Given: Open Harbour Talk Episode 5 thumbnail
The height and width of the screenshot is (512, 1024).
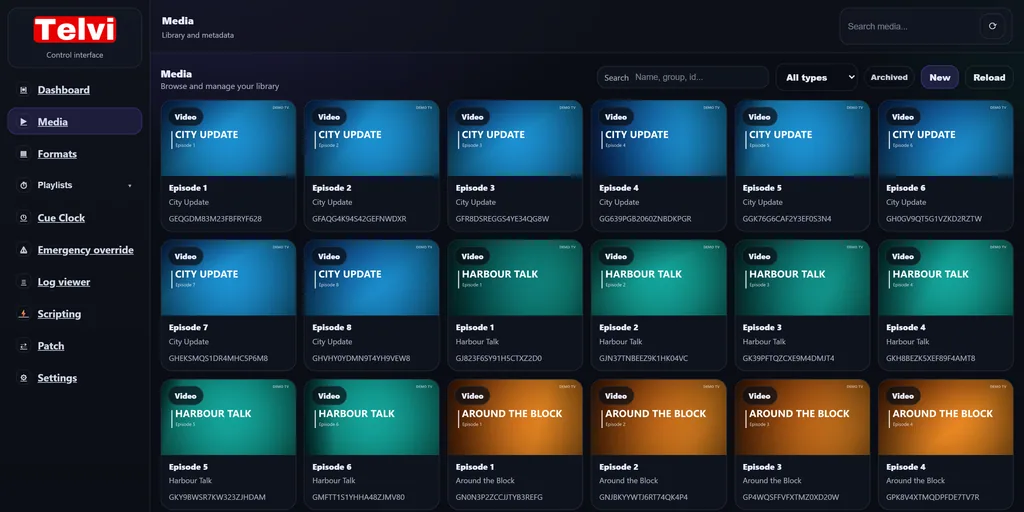Looking at the screenshot, I should pyautogui.click(x=228, y=417).
